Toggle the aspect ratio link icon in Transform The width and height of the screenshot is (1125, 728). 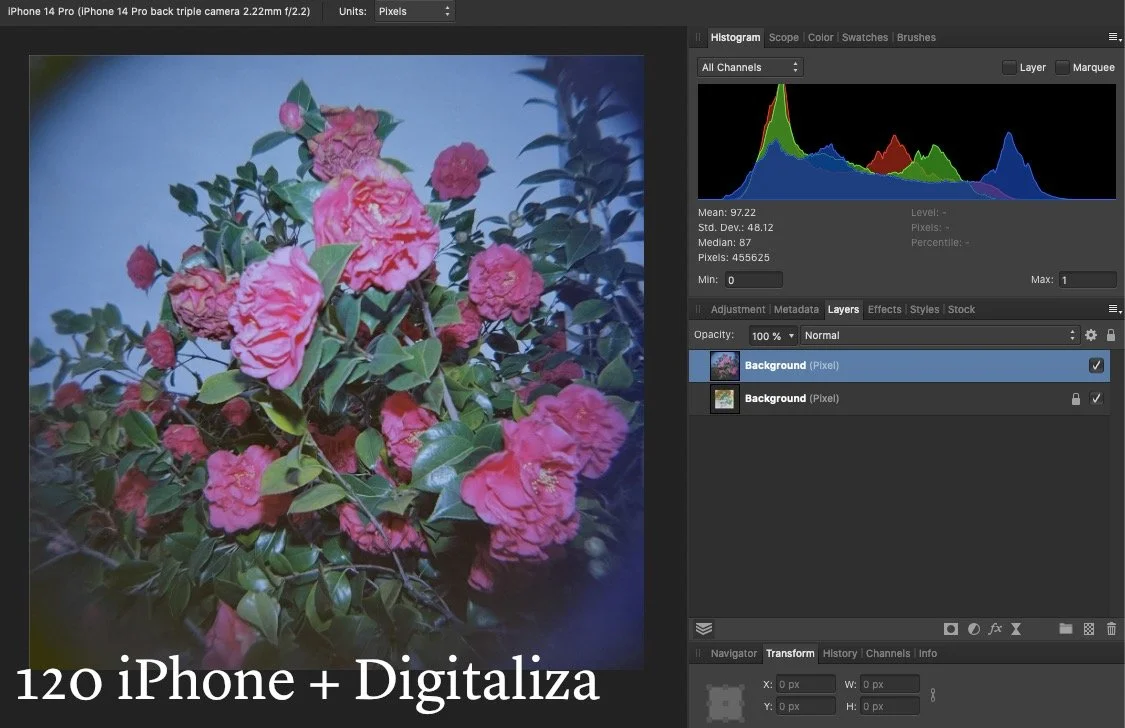pos(933,695)
